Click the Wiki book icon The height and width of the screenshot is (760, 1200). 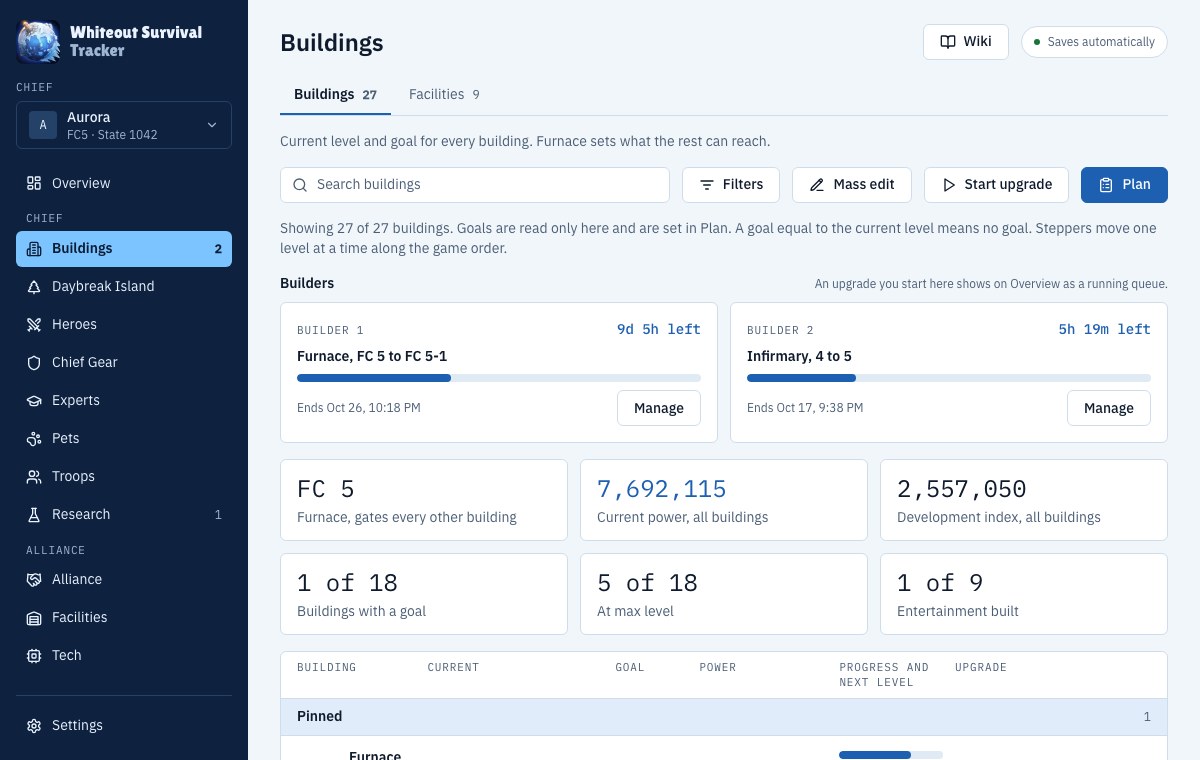pyautogui.click(x=948, y=42)
